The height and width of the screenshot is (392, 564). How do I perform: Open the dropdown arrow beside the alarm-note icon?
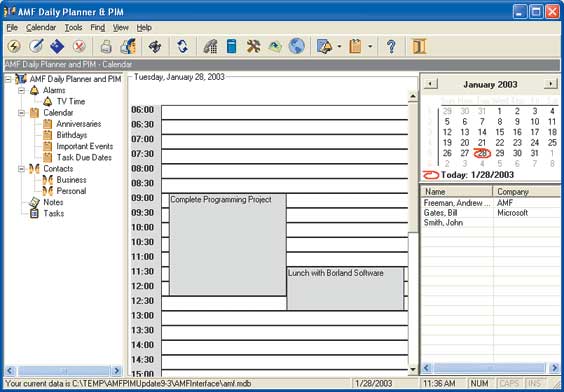[339, 46]
